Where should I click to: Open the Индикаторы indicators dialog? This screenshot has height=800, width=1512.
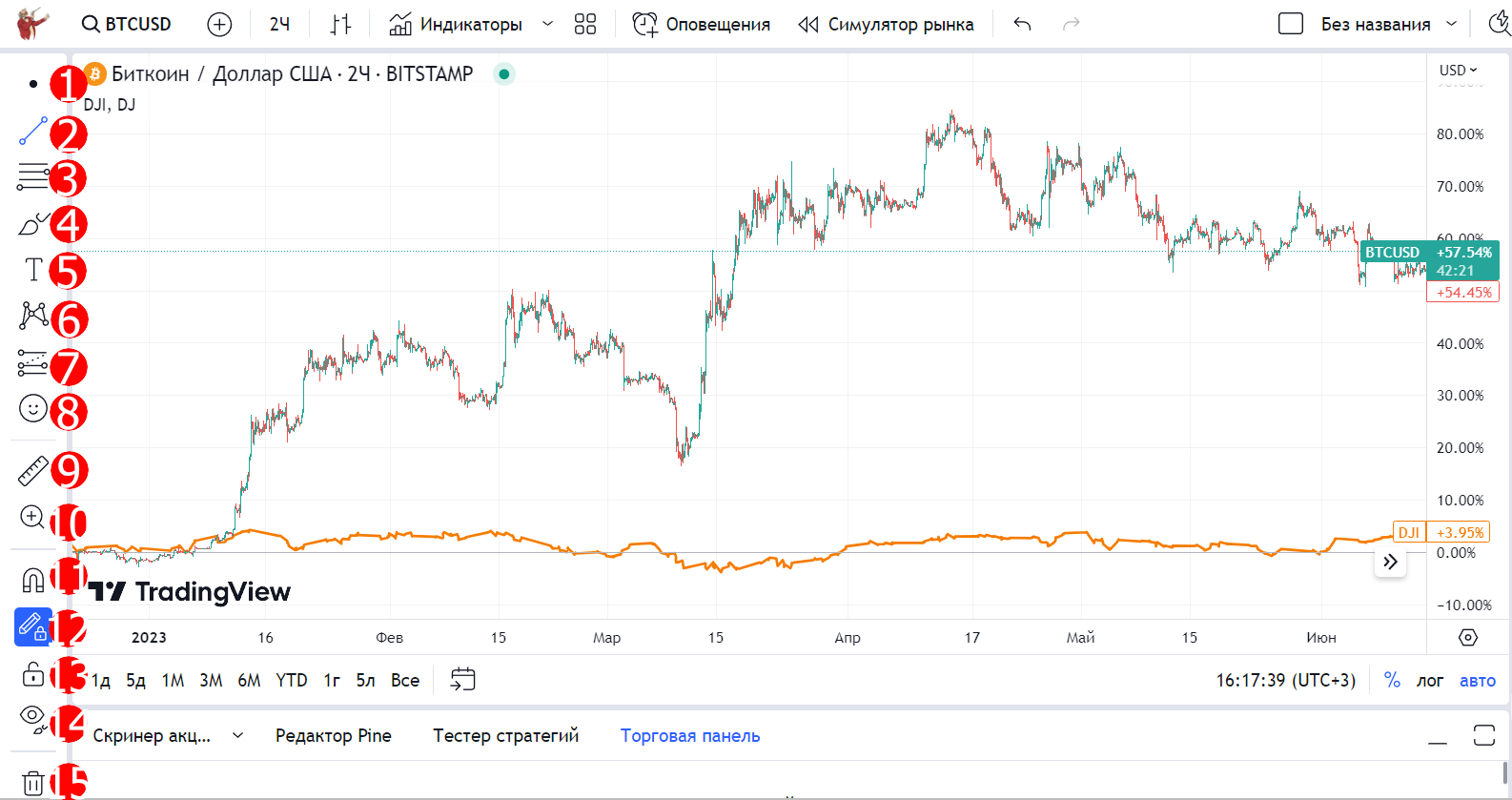click(456, 24)
